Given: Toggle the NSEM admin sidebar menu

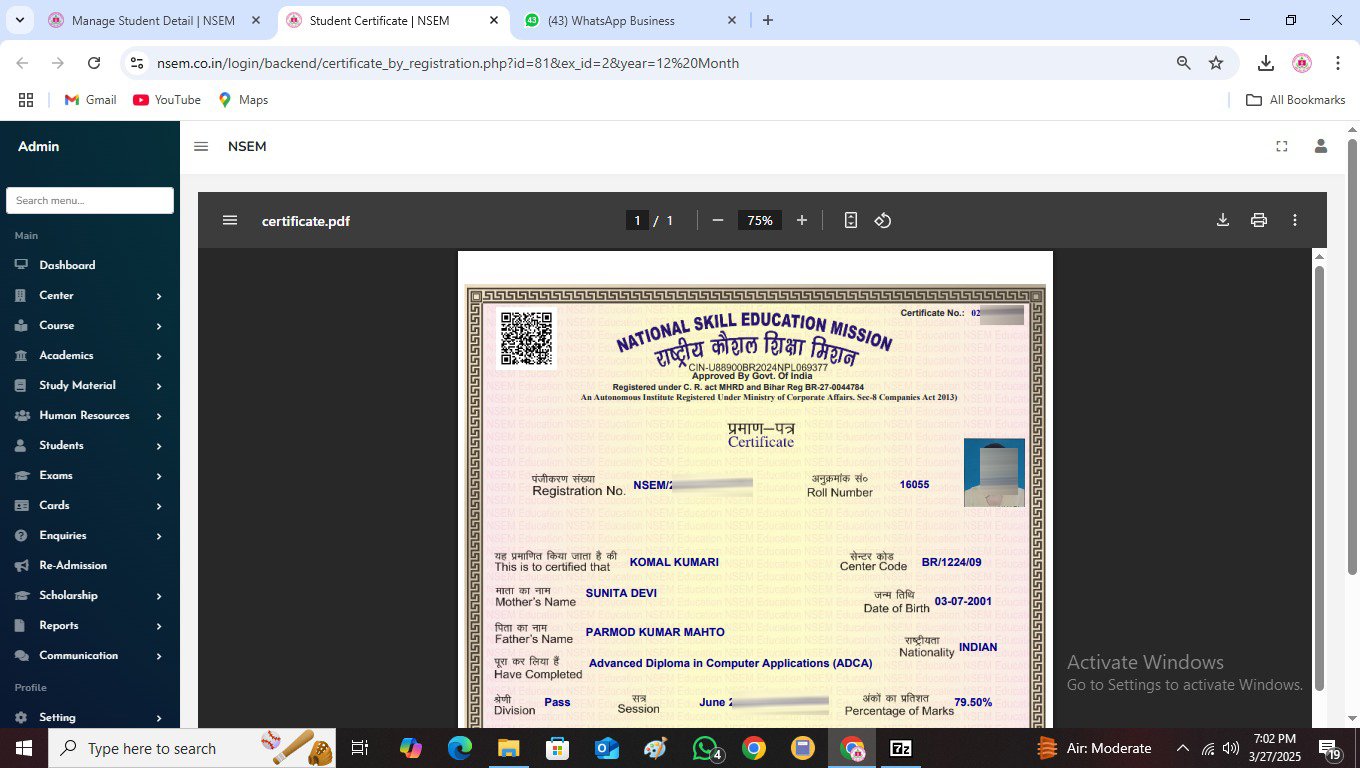Looking at the screenshot, I should pos(201,146).
